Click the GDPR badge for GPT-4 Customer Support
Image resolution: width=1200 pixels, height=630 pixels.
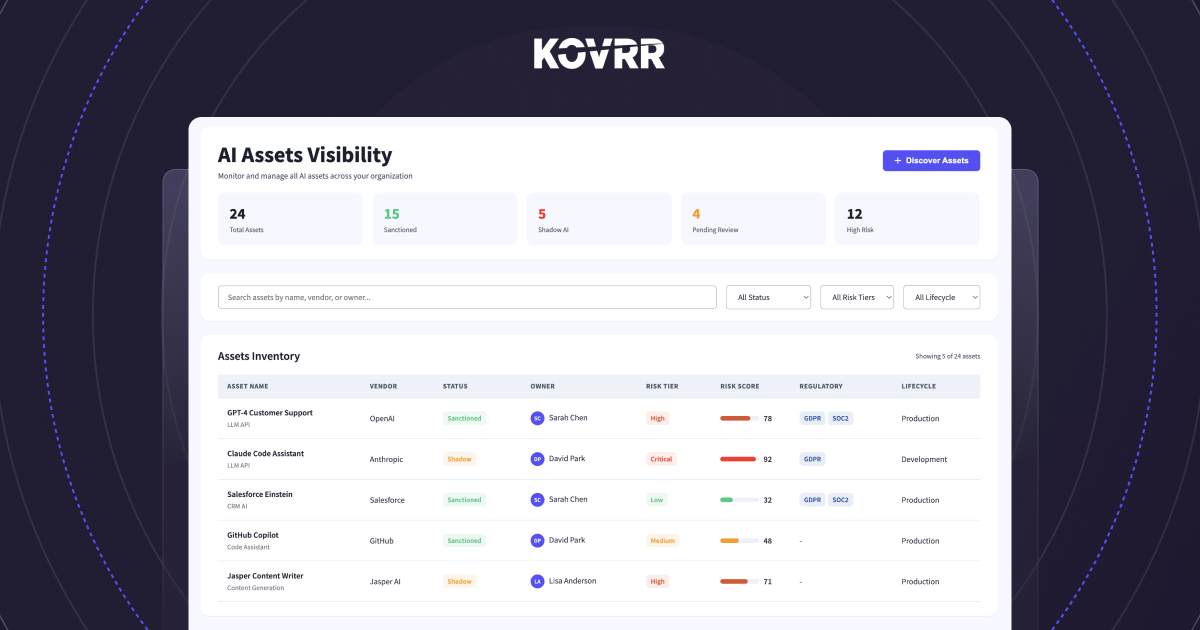(x=812, y=418)
